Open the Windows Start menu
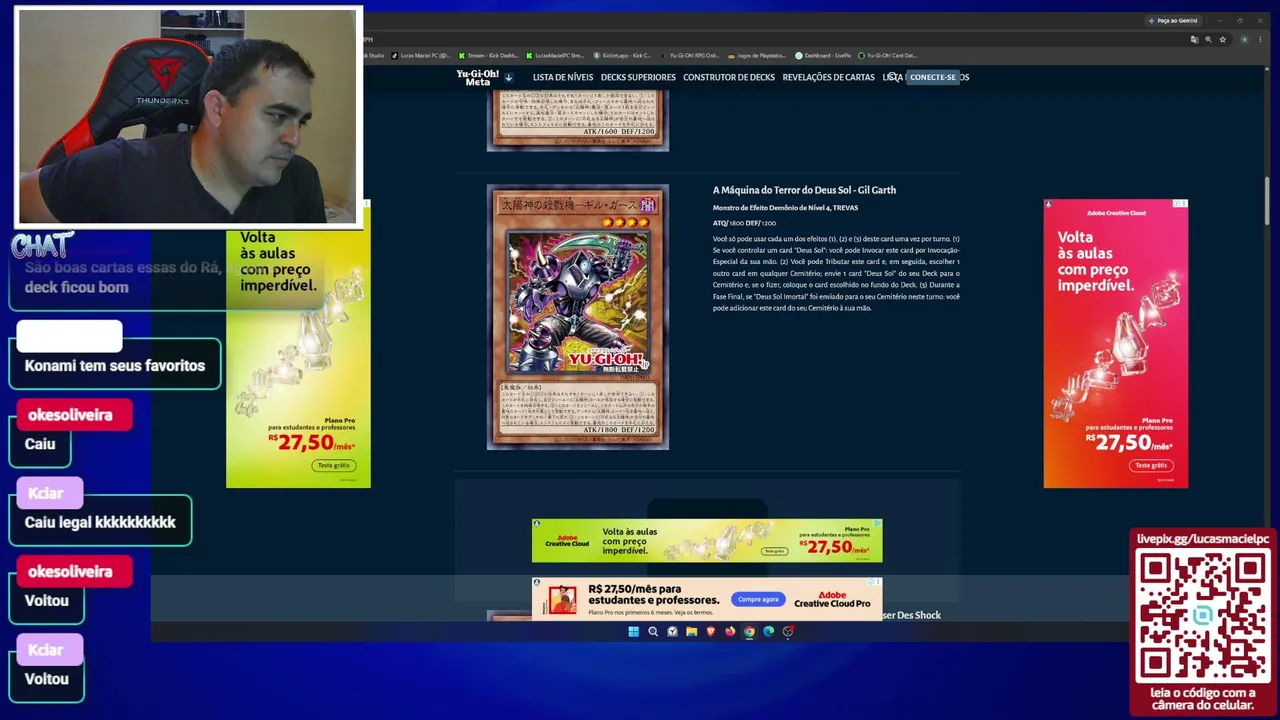 633,631
